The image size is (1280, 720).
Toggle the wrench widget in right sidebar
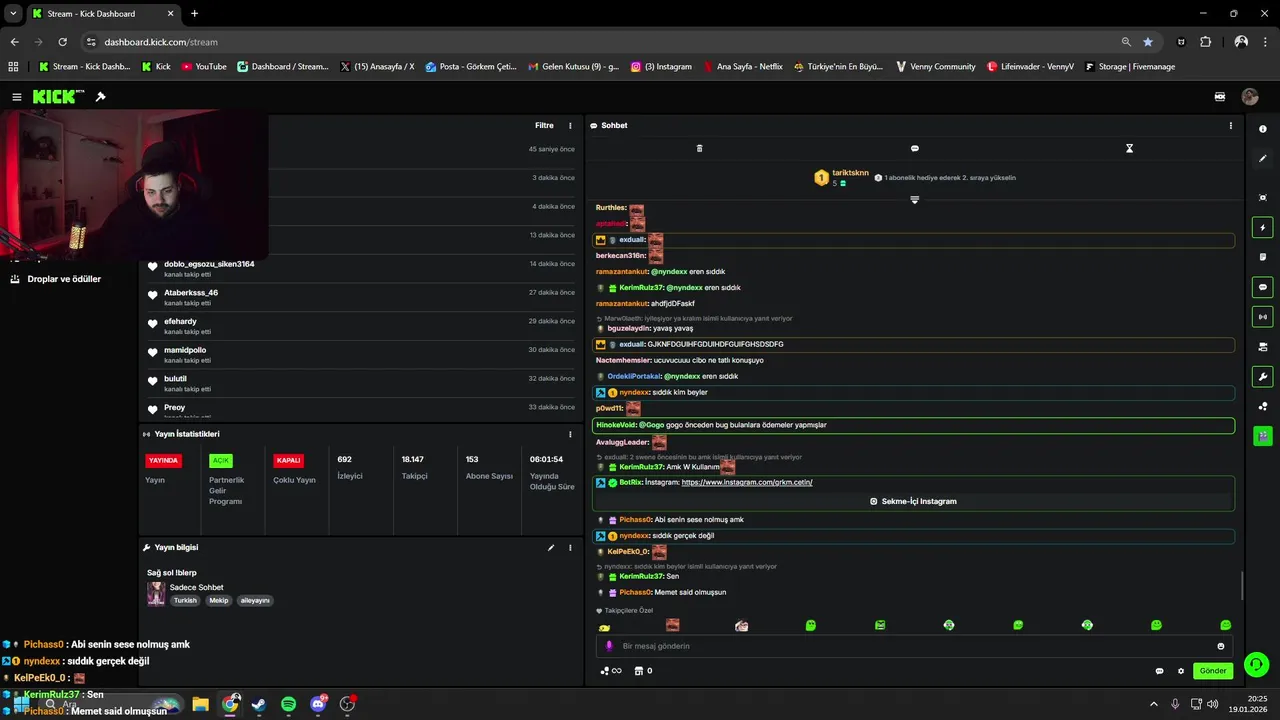tap(1262, 377)
